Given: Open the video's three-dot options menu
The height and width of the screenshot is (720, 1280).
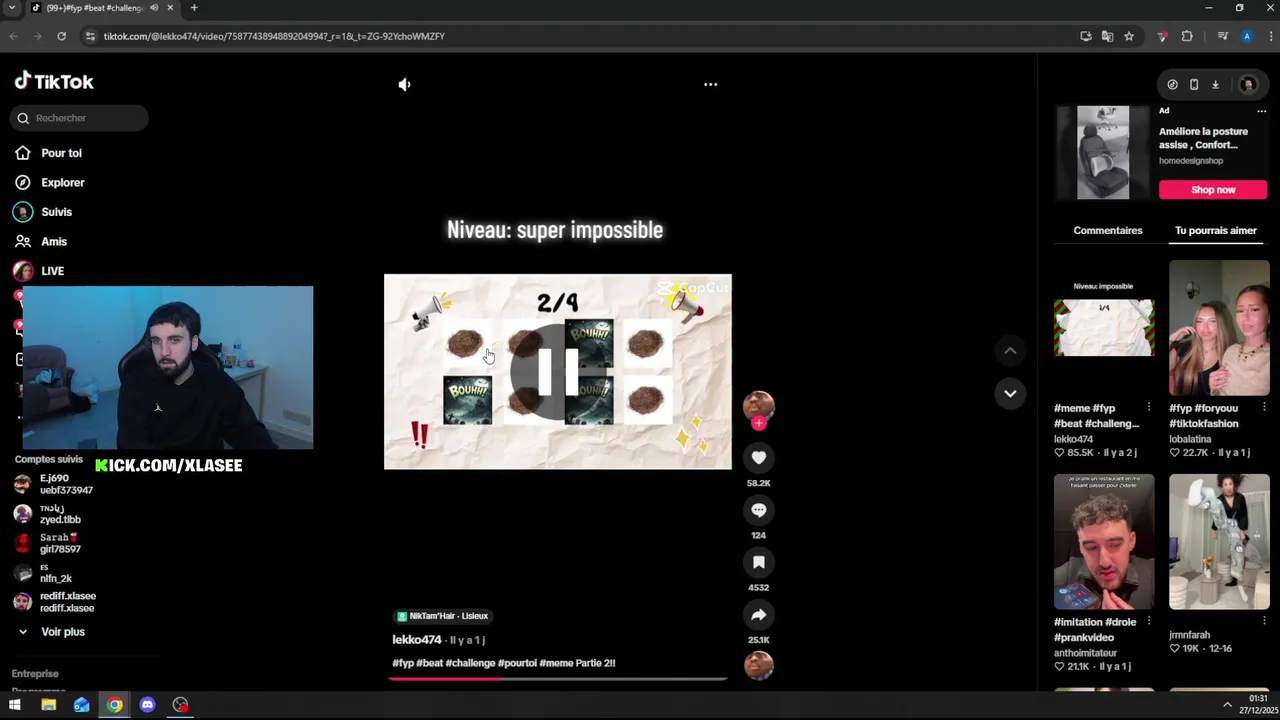Looking at the screenshot, I should click(710, 85).
